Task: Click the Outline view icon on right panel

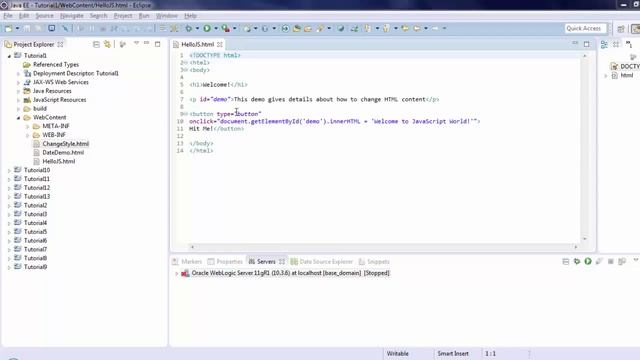Action: coord(604,44)
